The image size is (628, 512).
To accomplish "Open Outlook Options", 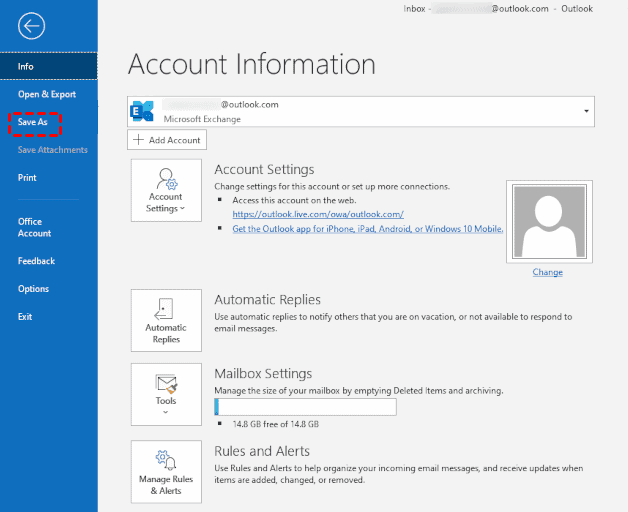I will click(x=33, y=289).
